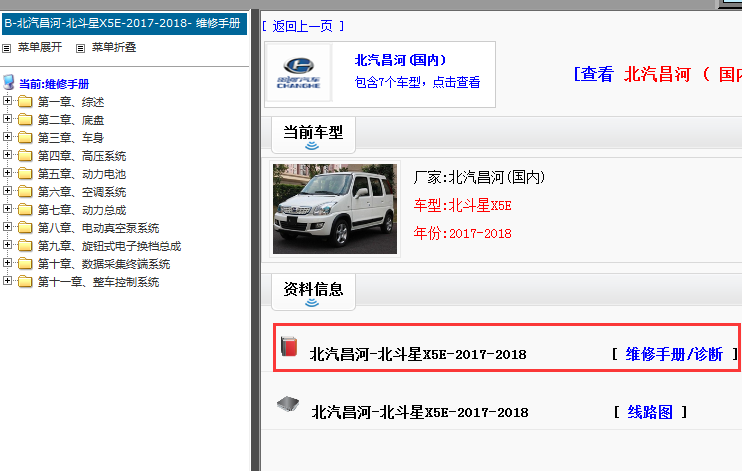Image resolution: width=742 pixels, height=471 pixels.
Task: Click 北汽昌河-北斗星X5E-2017-2018 in the 线路图 row
Action: tap(420, 412)
